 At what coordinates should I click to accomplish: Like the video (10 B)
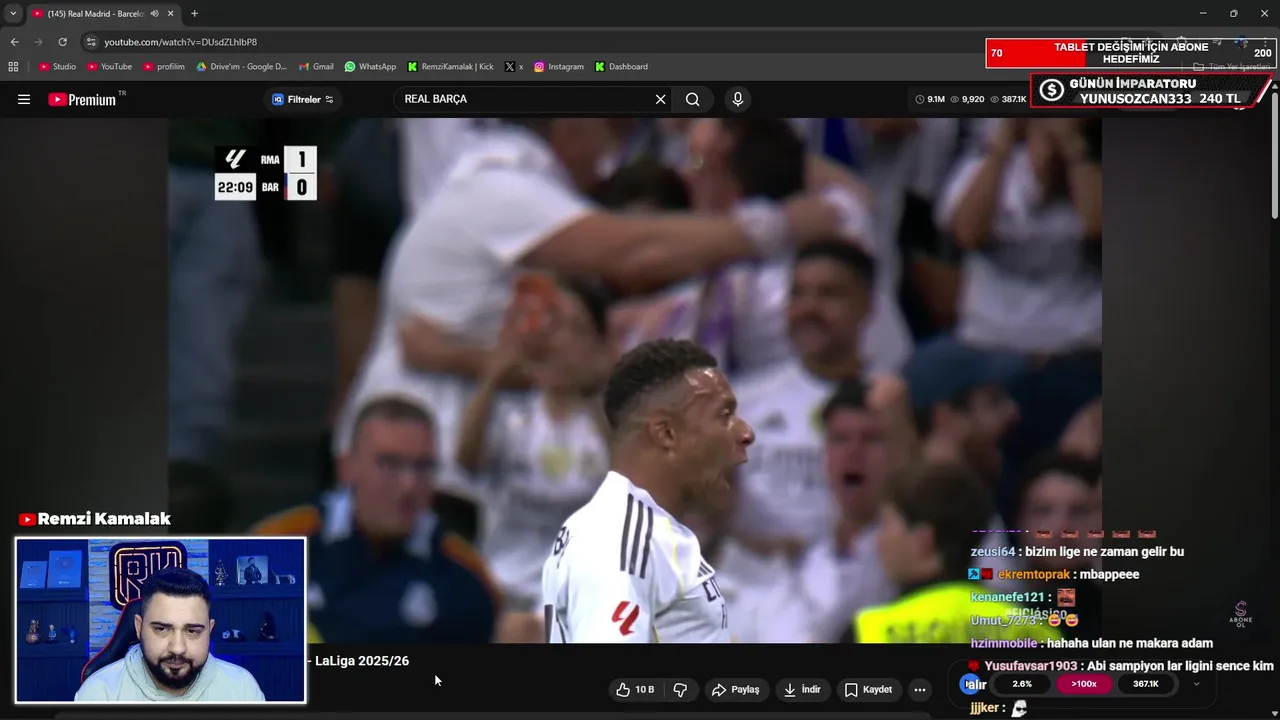(x=635, y=689)
